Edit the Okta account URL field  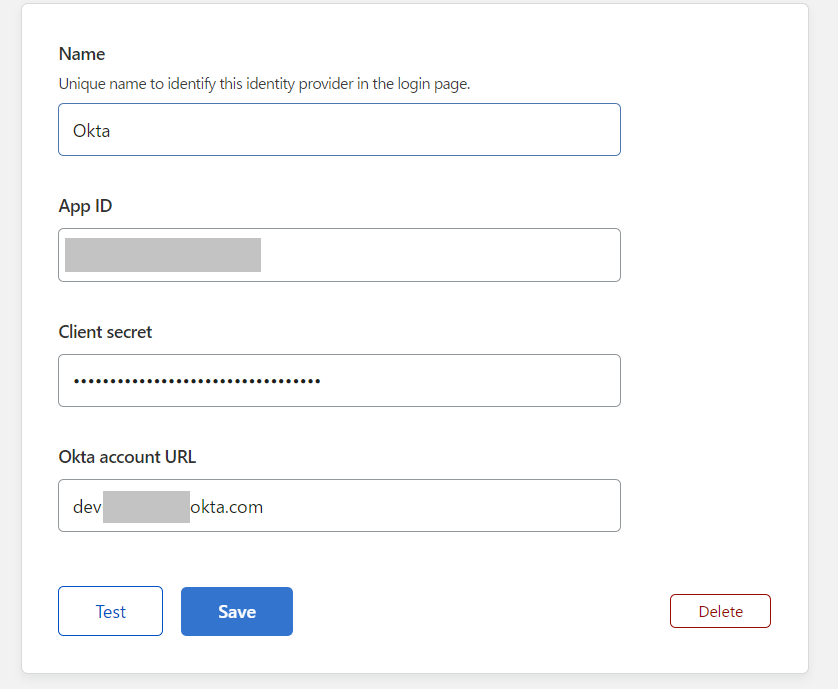click(x=339, y=506)
